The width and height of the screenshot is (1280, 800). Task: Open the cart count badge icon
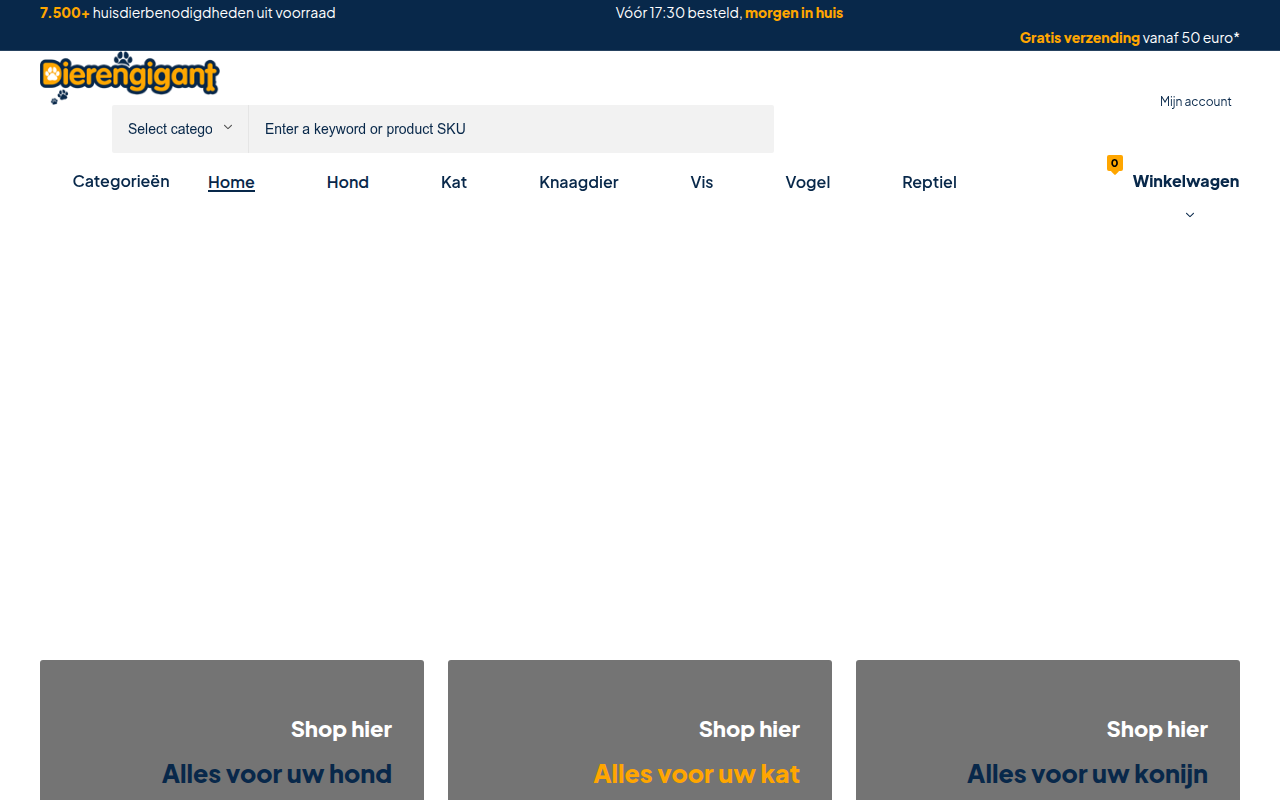(x=1114, y=164)
